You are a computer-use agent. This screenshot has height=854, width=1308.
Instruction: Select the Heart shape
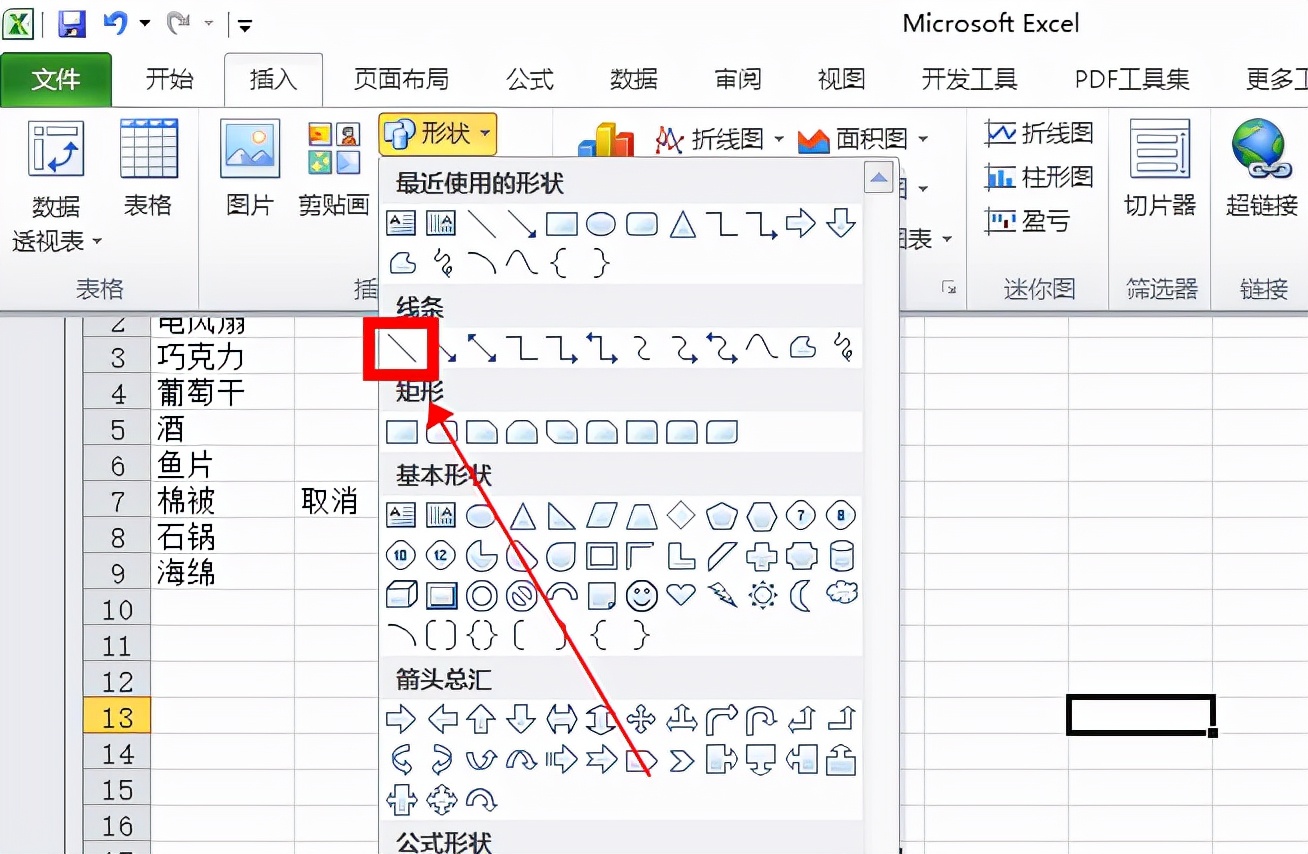pyautogui.click(x=681, y=594)
